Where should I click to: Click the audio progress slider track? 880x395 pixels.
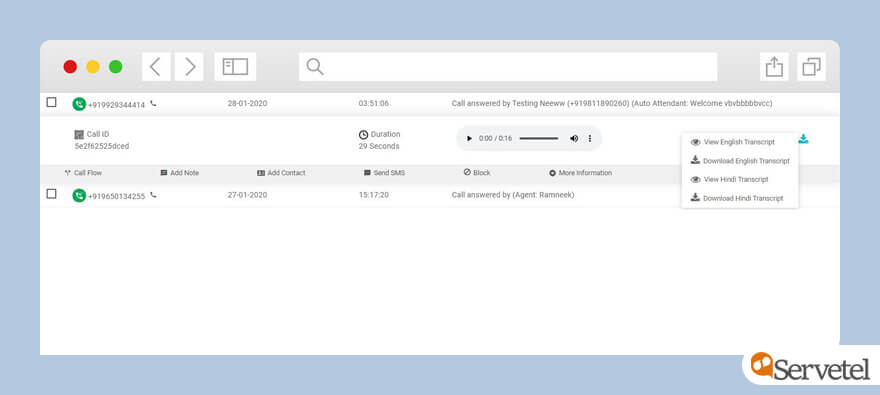(x=539, y=138)
